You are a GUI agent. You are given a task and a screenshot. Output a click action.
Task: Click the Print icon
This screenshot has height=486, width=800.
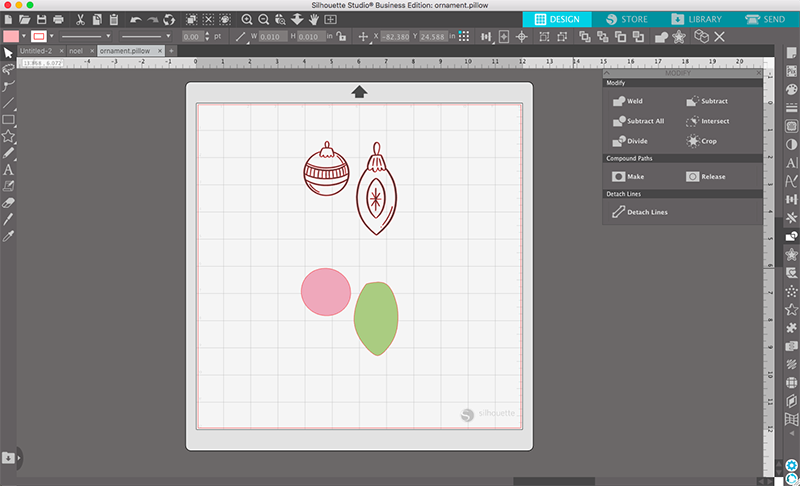[x=58, y=20]
